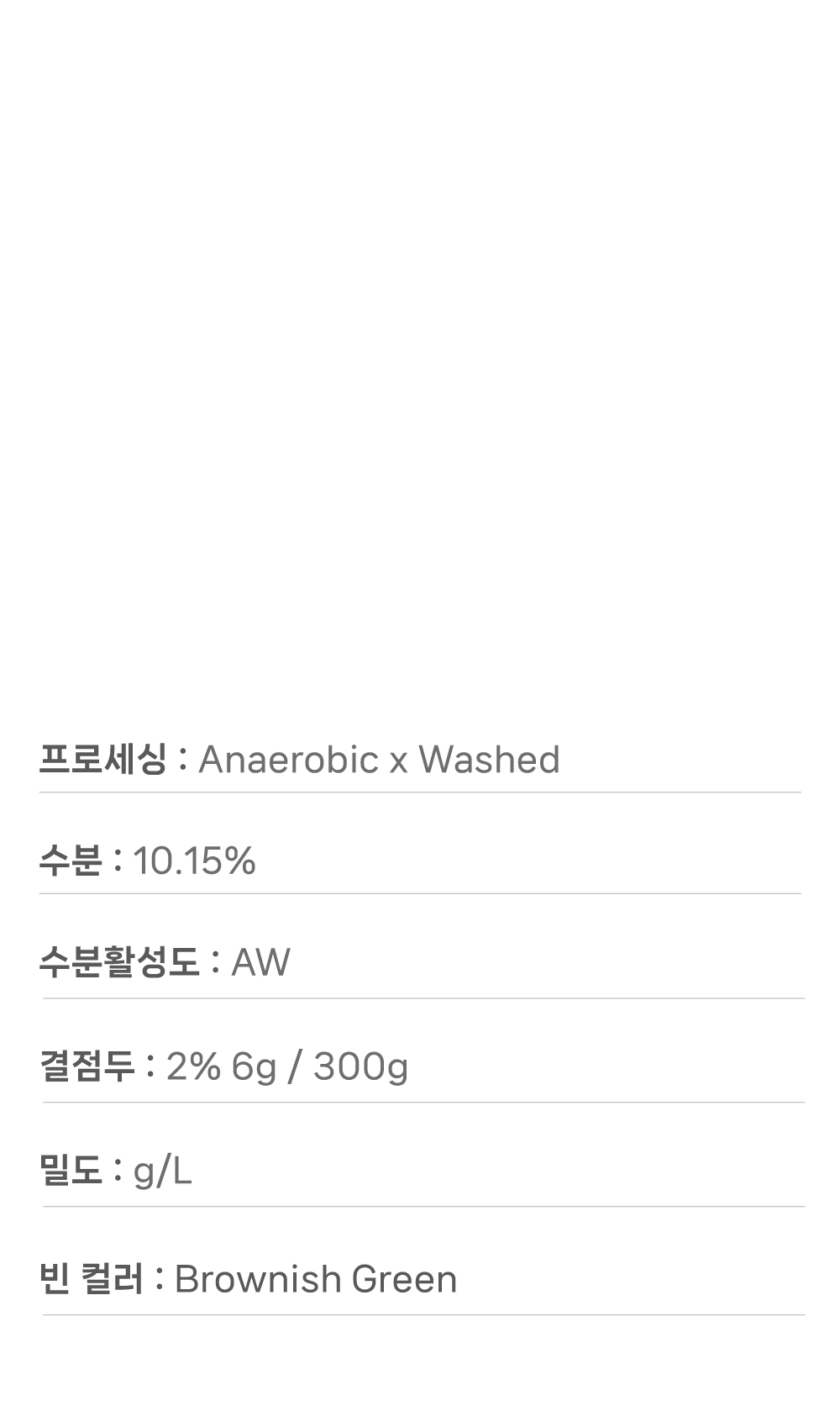Image resolution: width=840 pixels, height=1411 pixels.
Task: Select the g/L density unit
Action: [x=162, y=1170]
